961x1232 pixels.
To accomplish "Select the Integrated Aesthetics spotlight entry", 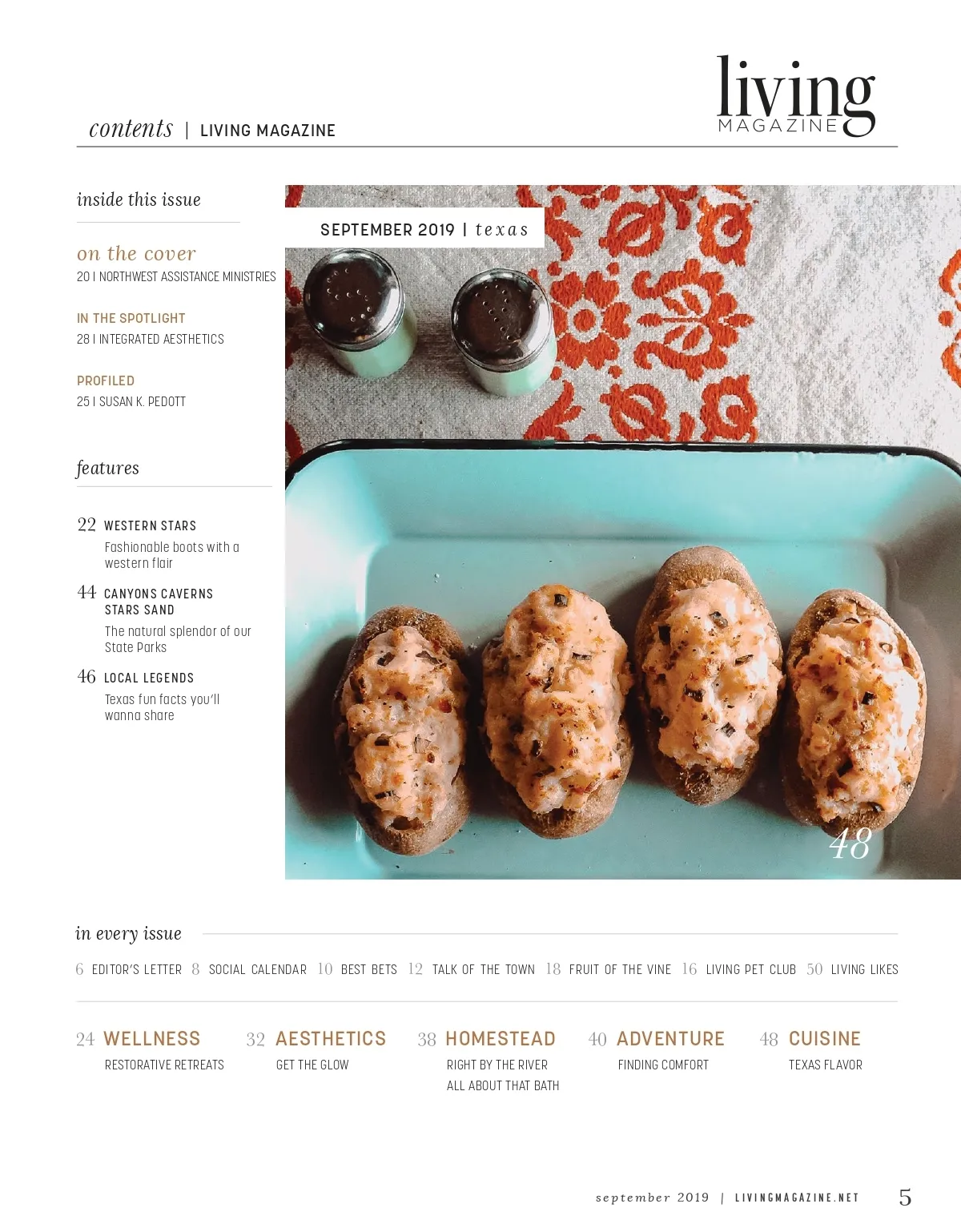I will tap(151, 339).
